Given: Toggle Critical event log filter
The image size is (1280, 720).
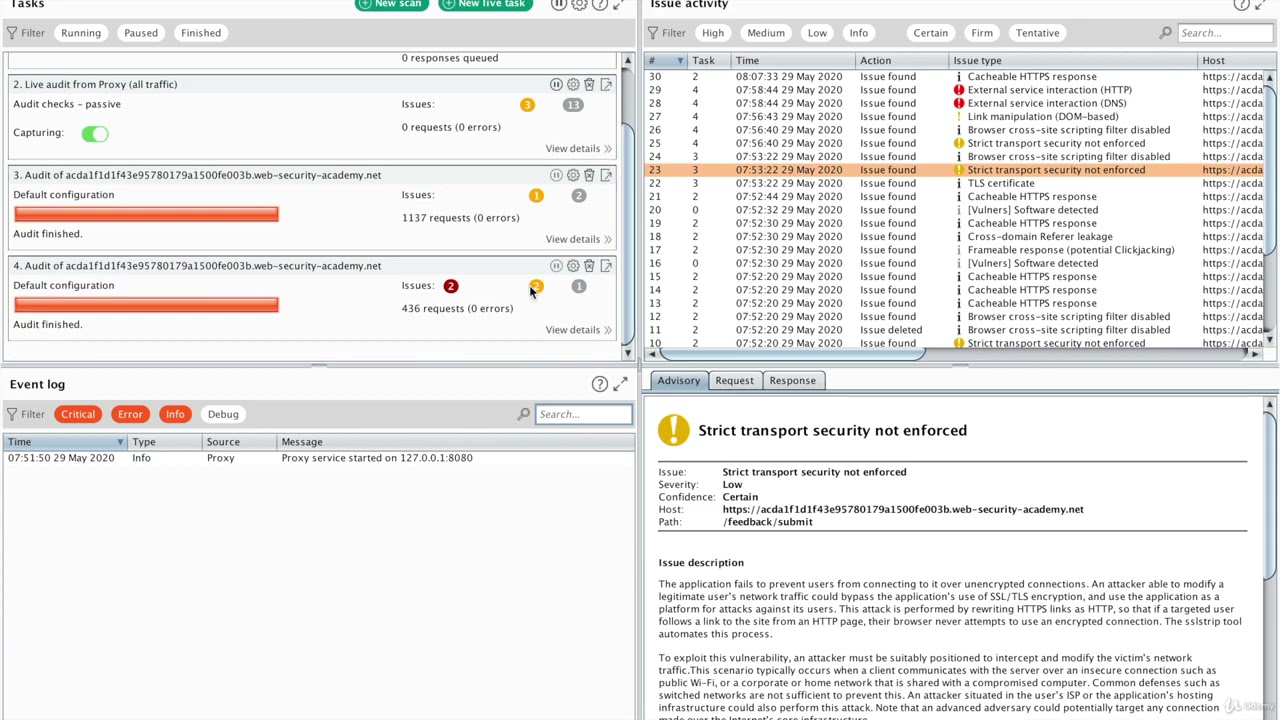Looking at the screenshot, I should point(78,414).
